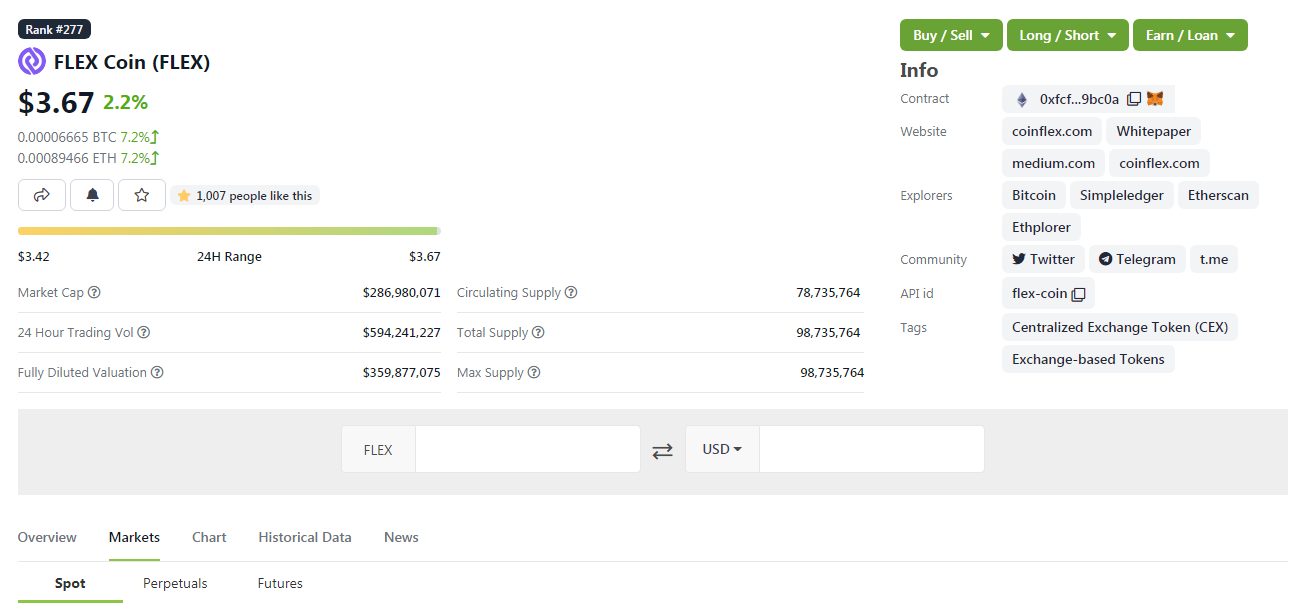The height and width of the screenshot is (608, 1313).
Task: Switch to the Perpetuals sub-tab
Action: click(175, 583)
